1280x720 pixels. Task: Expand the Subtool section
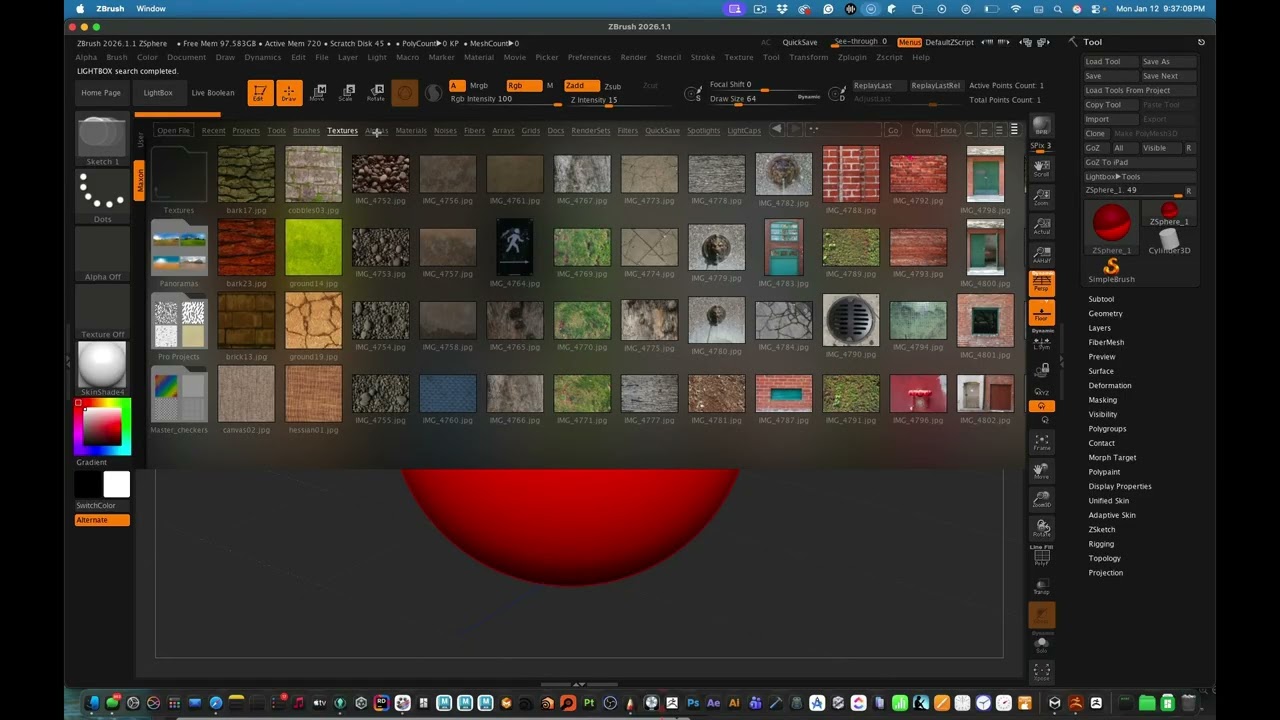click(1101, 299)
